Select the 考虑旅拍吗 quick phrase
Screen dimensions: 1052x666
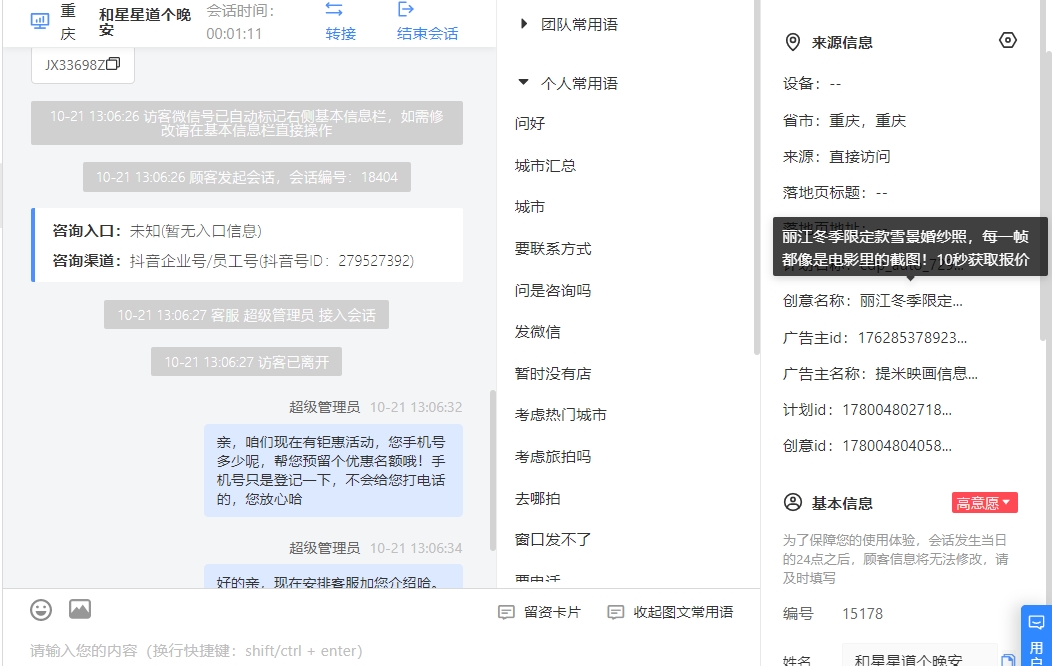553,457
